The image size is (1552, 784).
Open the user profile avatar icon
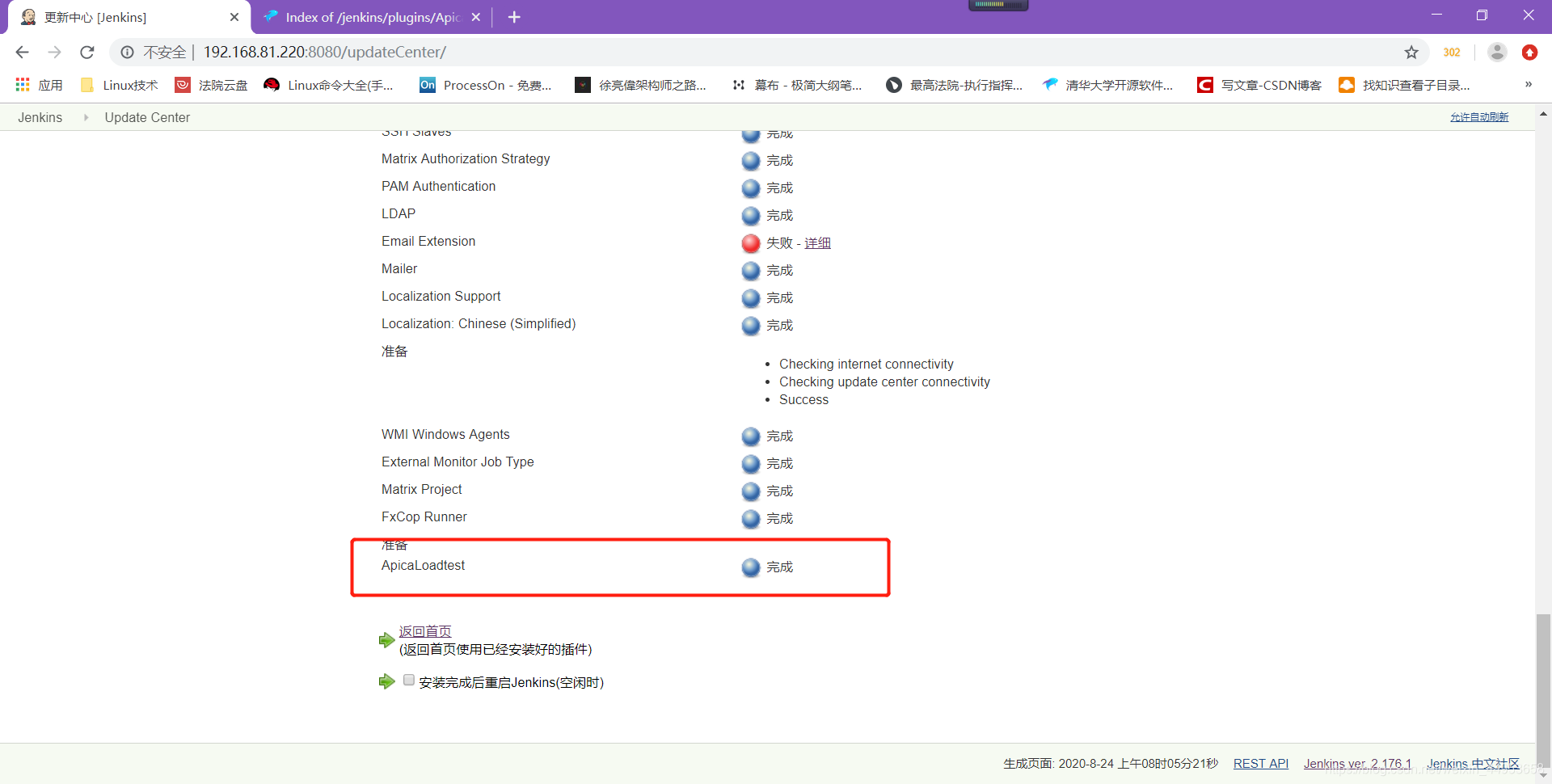pos(1497,52)
